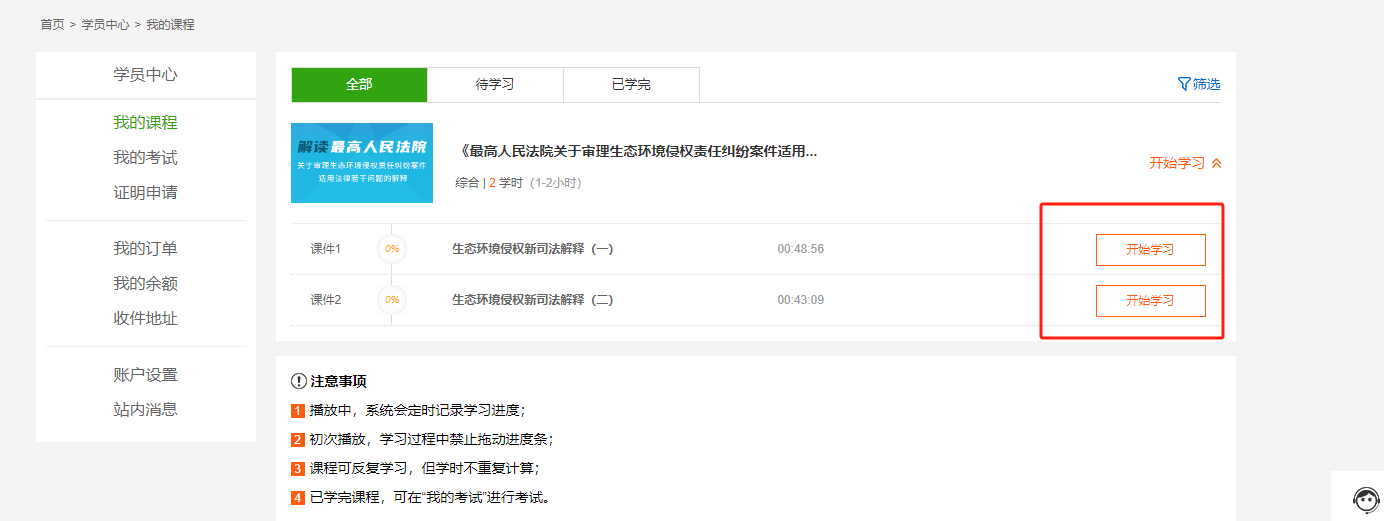Click the 注意事项 exclamation icon
Viewport: 1384px width, 521px height.
[298, 381]
